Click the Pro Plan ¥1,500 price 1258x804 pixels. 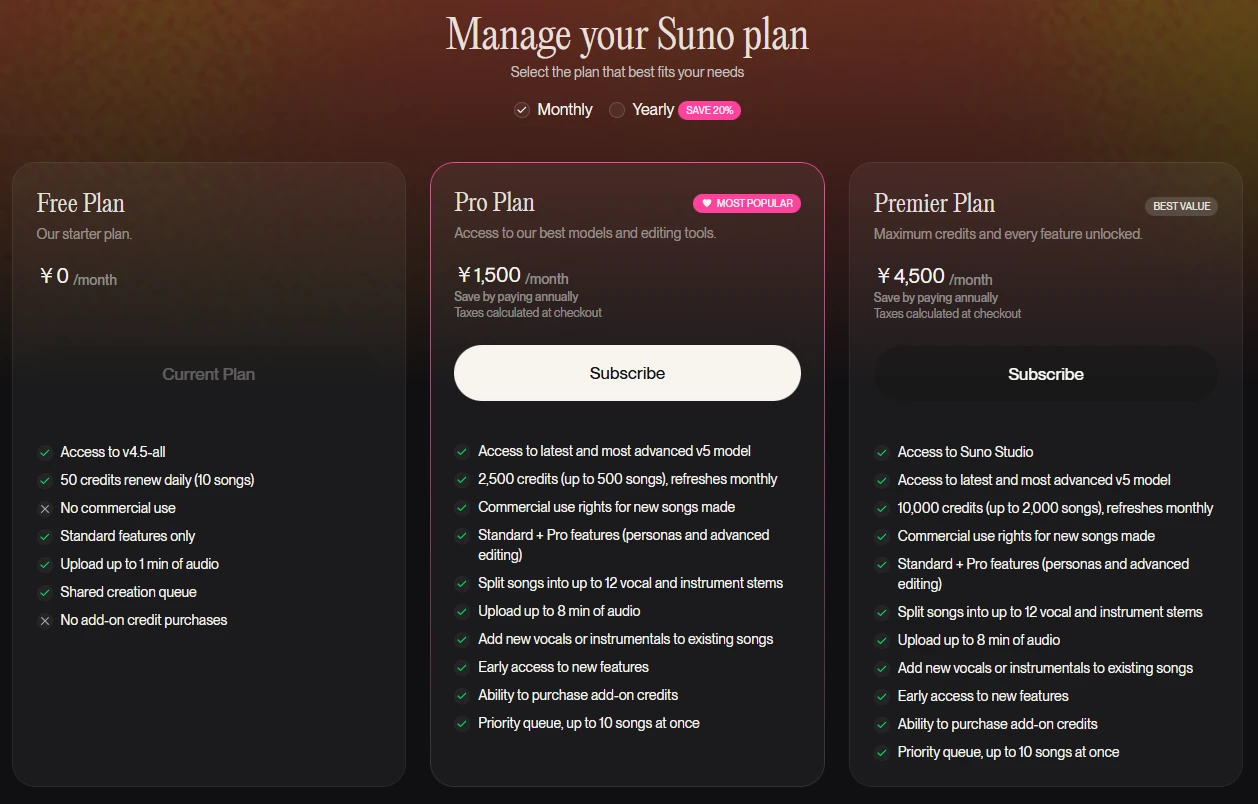489,275
